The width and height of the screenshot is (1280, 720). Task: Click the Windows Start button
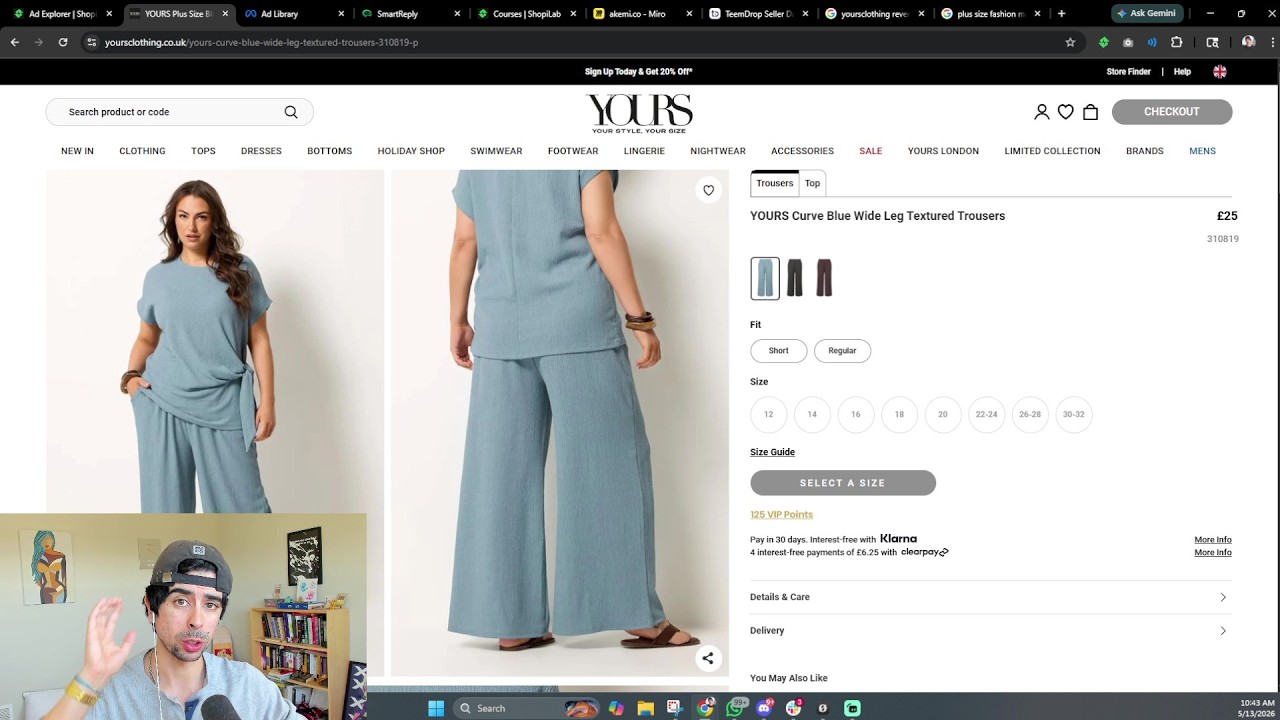click(436, 708)
